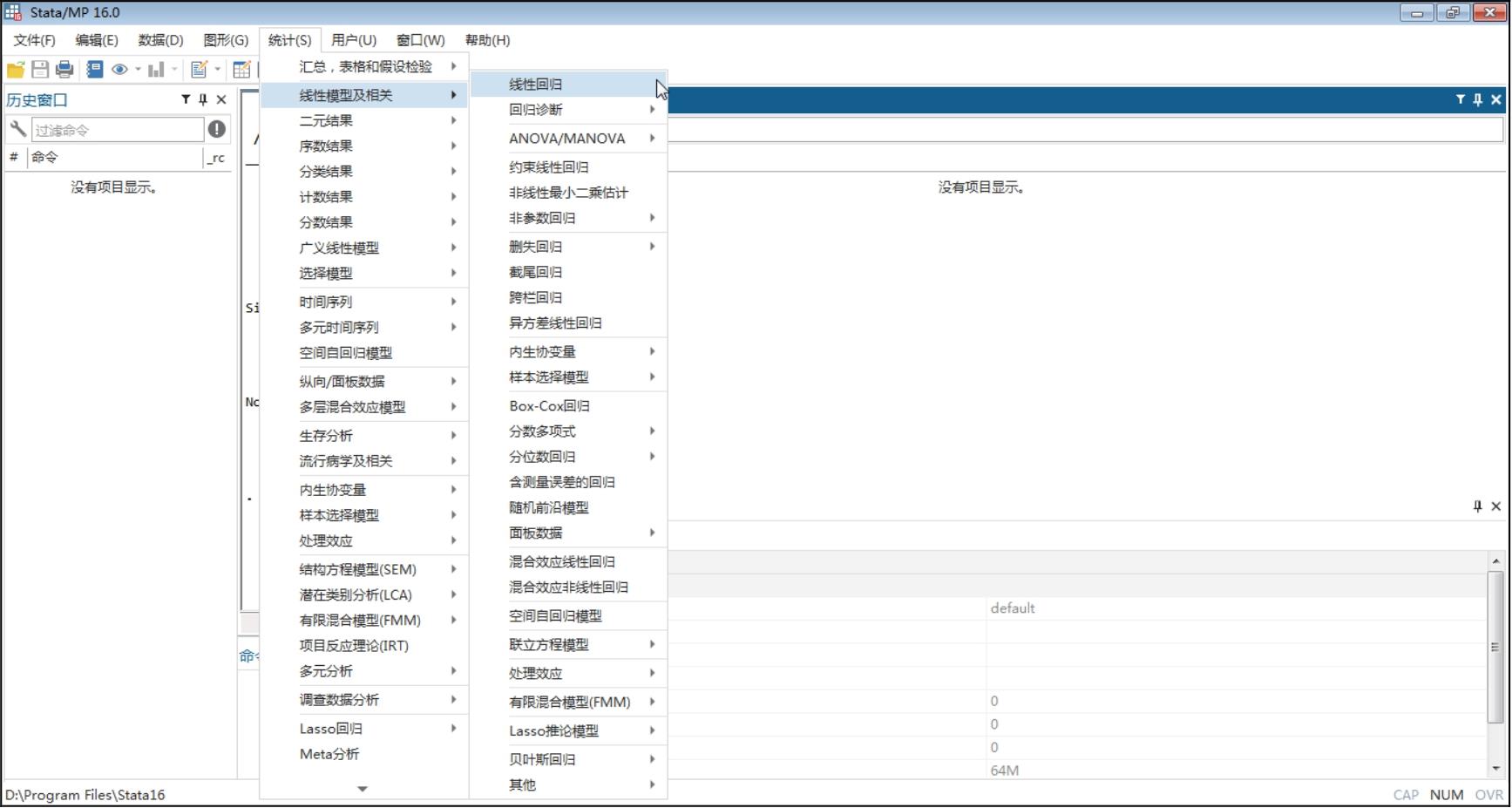Expand 纵向/面板数据 in 统计 menu
Image resolution: width=1512 pixels, height=808 pixels.
click(x=364, y=382)
